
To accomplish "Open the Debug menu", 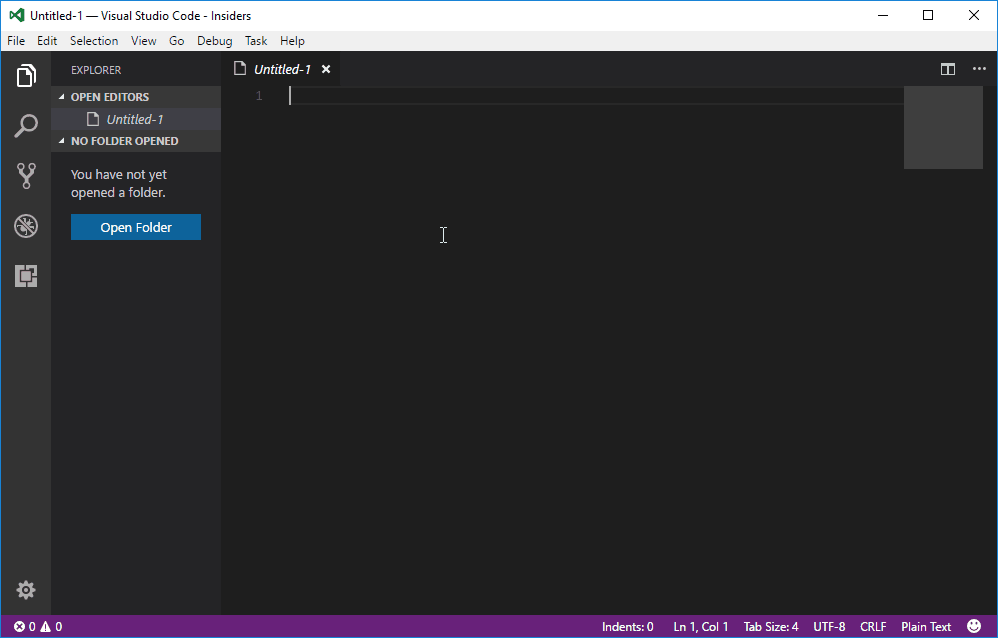I will point(214,41).
